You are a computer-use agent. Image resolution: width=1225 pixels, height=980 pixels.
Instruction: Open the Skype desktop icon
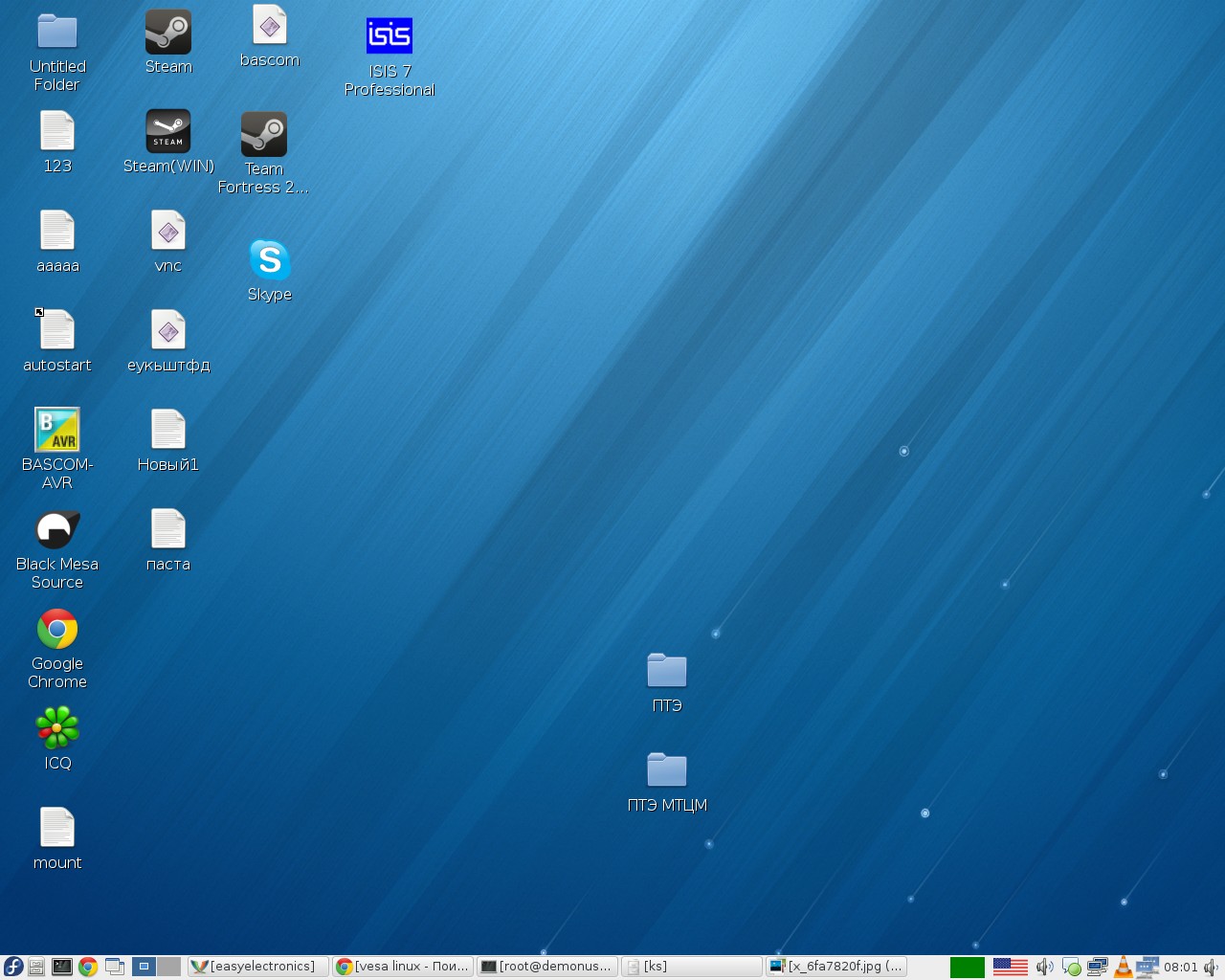pos(269,260)
